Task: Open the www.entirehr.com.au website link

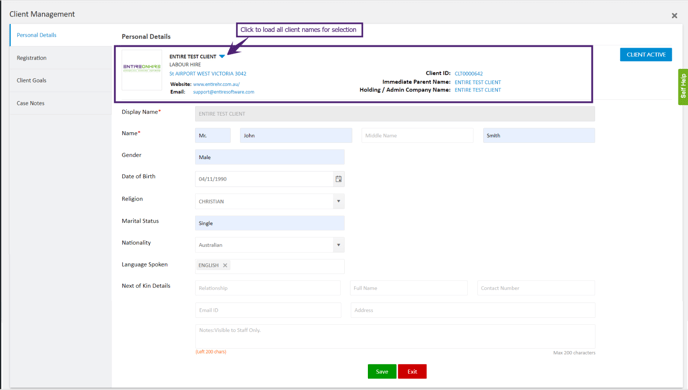Action: tap(216, 84)
